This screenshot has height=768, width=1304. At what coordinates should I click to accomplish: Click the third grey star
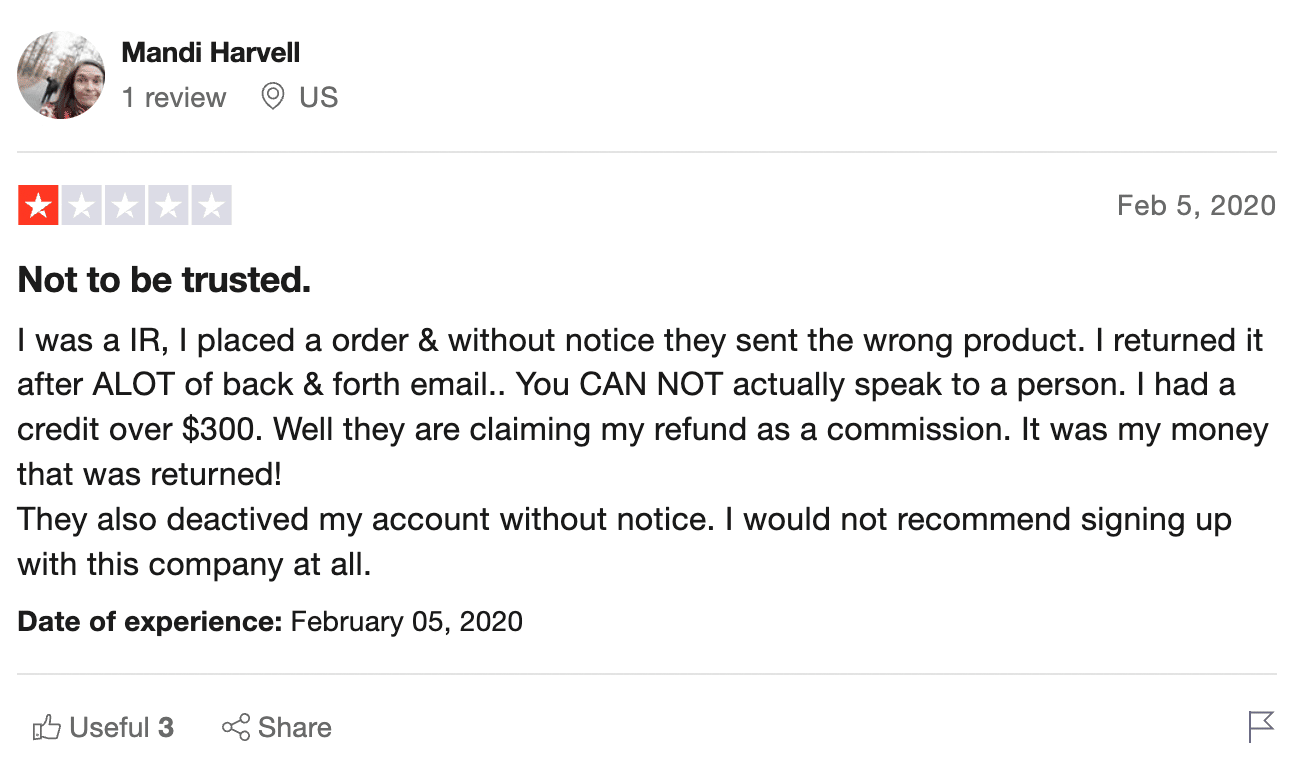click(125, 205)
